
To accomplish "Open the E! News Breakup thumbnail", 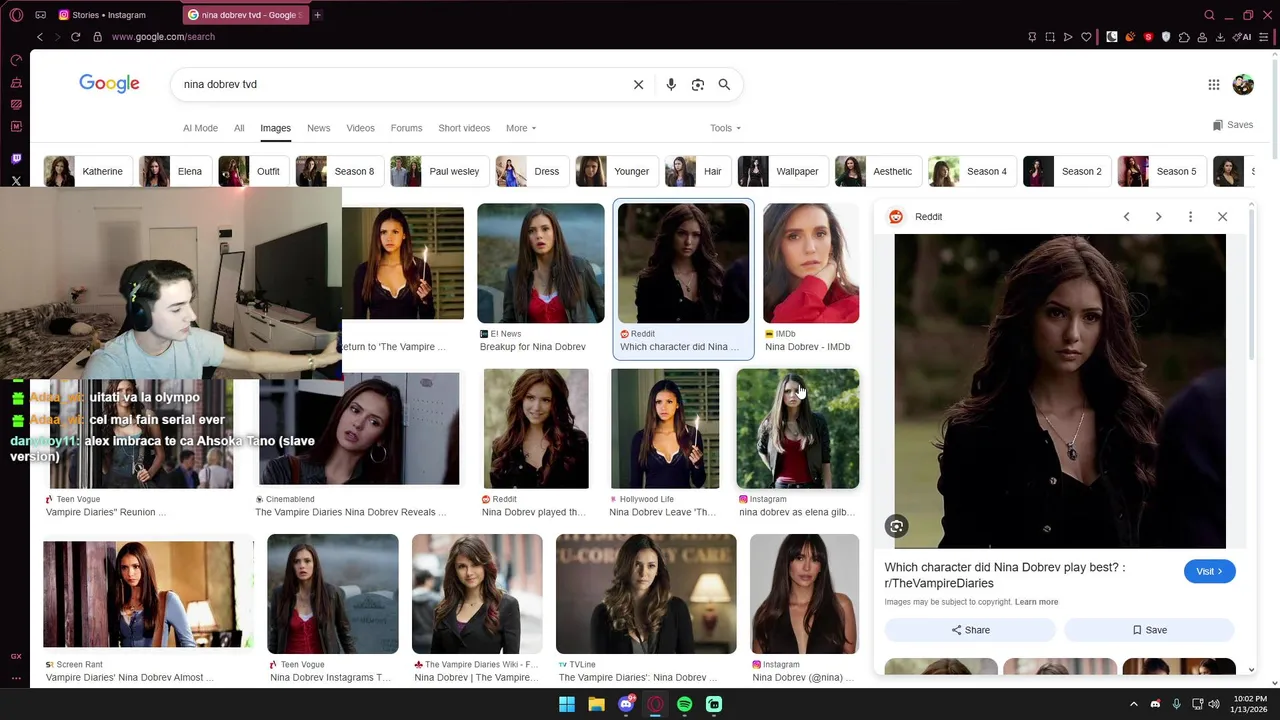I will pyautogui.click(x=541, y=263).
